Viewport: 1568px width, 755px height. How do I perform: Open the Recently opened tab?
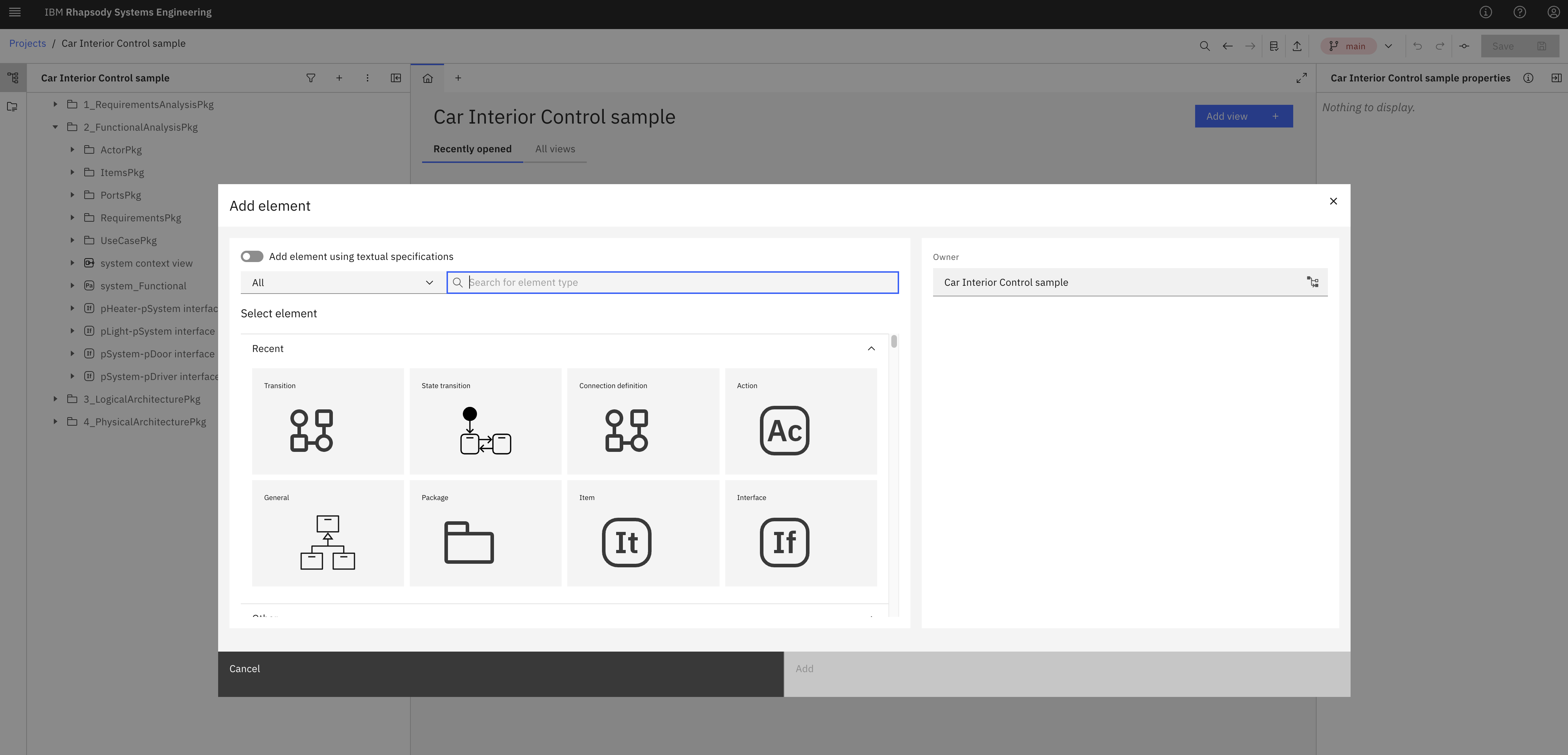[x=472, y=149]
